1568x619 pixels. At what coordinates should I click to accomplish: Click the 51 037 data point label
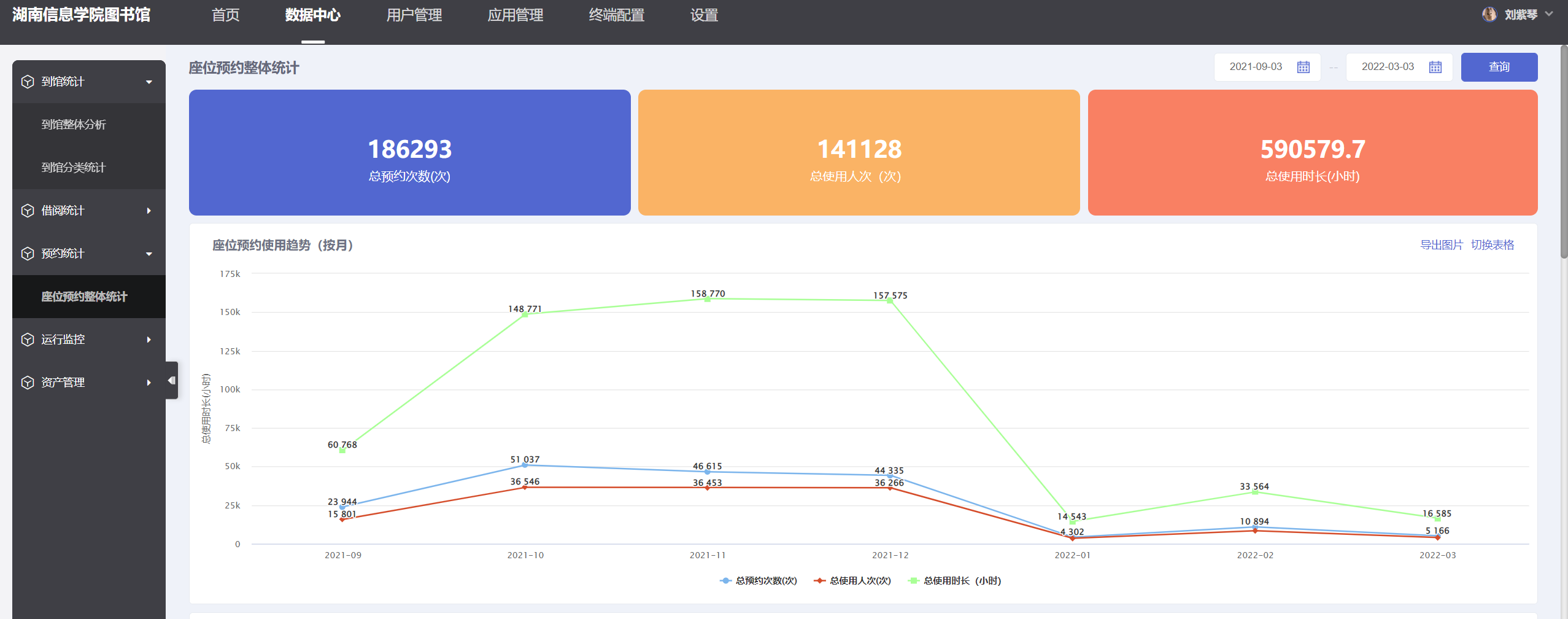coord(525,459)
